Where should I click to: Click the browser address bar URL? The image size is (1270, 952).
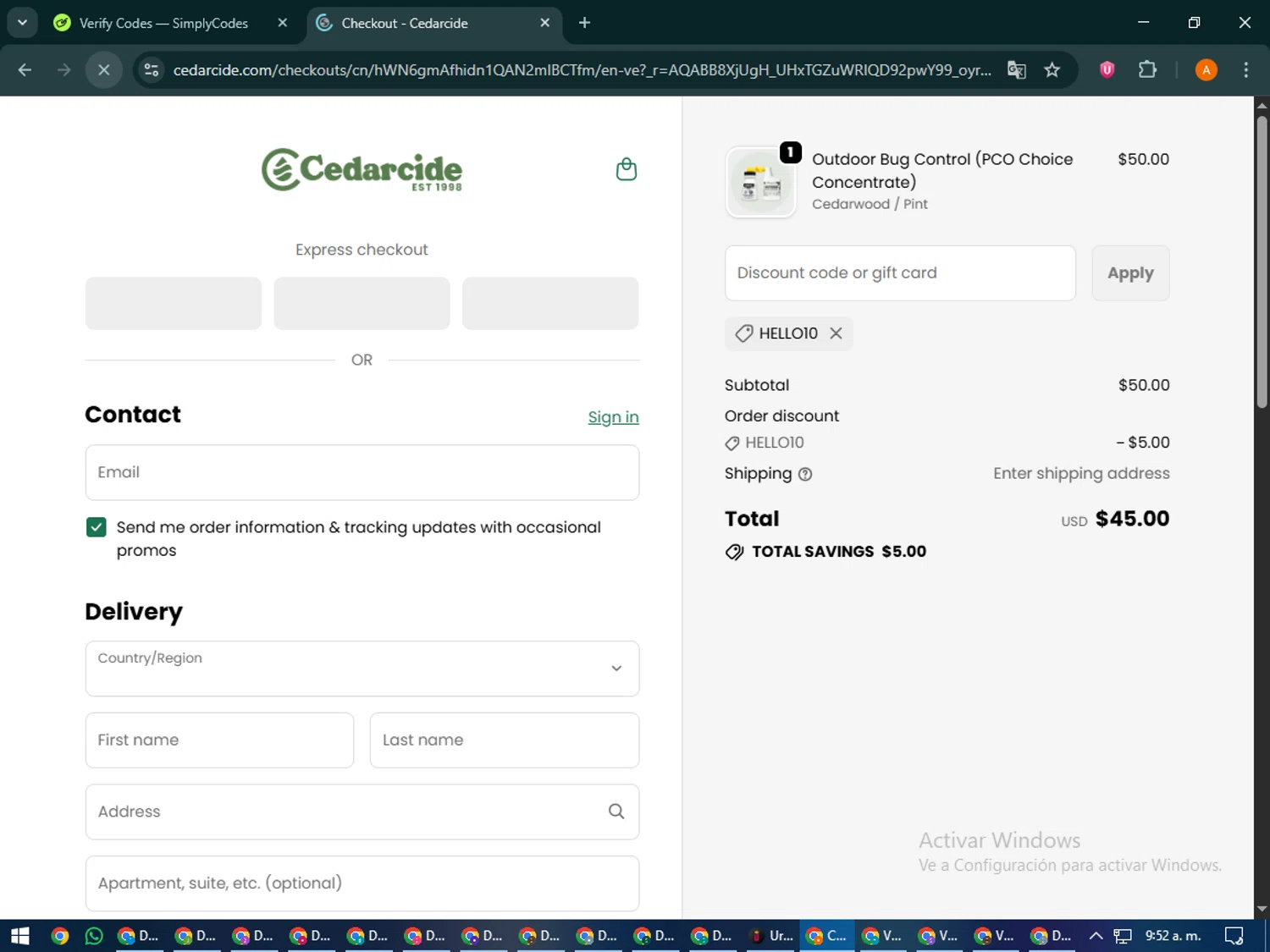click(x=582, y=70)
